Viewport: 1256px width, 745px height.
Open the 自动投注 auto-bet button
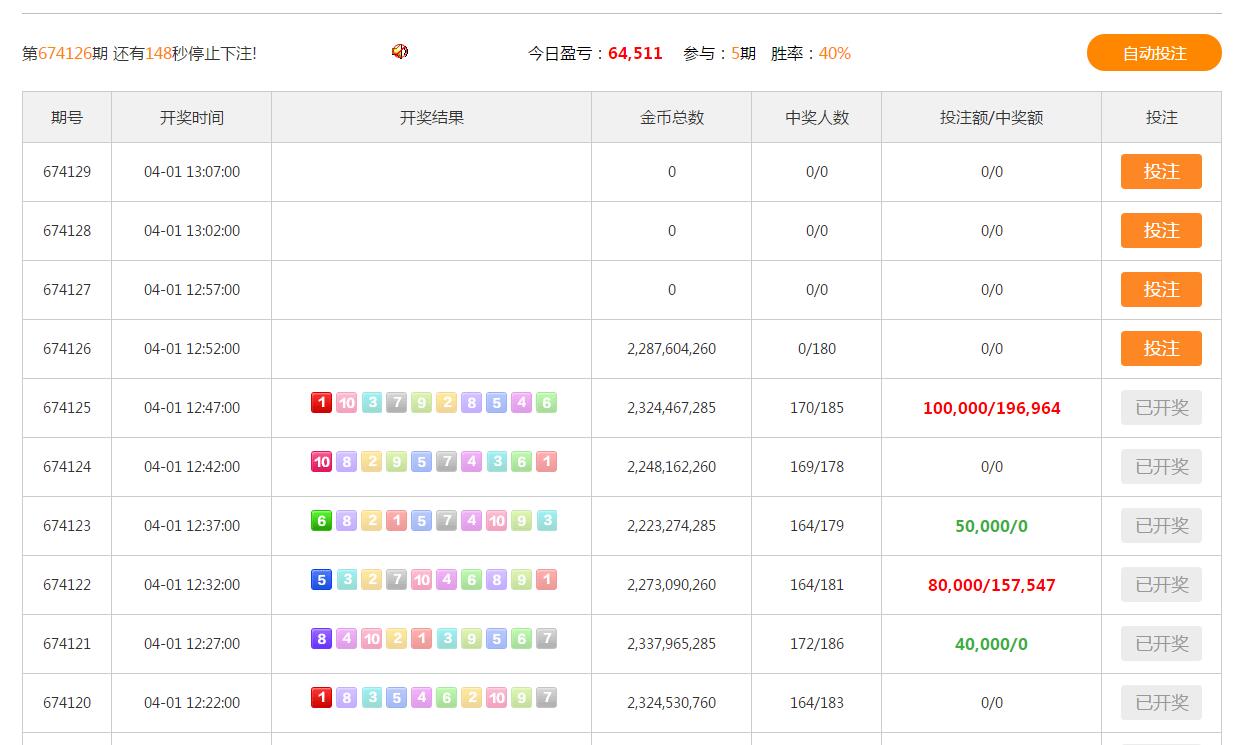pos(1154,53)
